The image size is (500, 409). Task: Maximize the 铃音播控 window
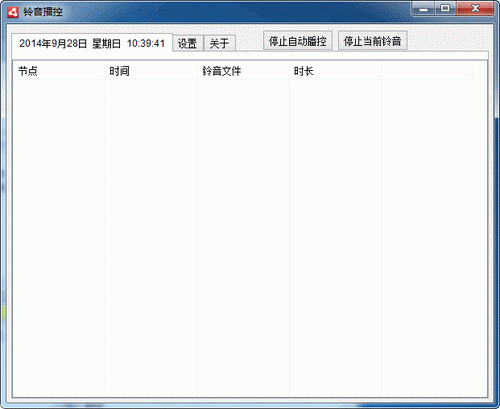coord(445,9)
